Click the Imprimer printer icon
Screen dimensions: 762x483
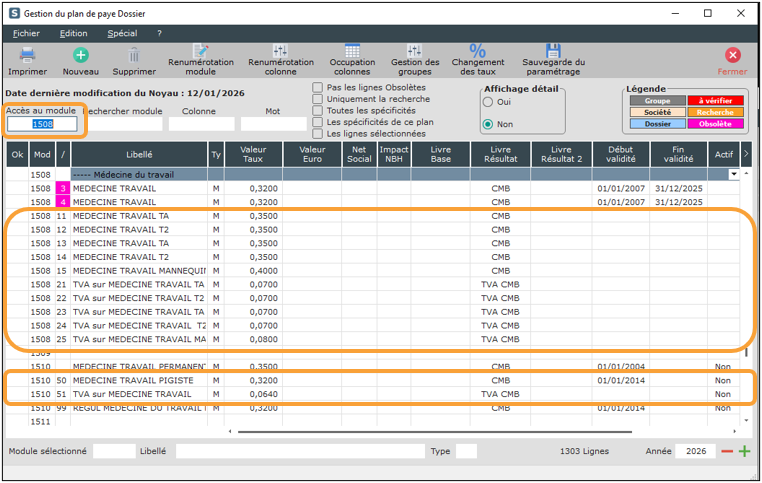click(27, 56)
